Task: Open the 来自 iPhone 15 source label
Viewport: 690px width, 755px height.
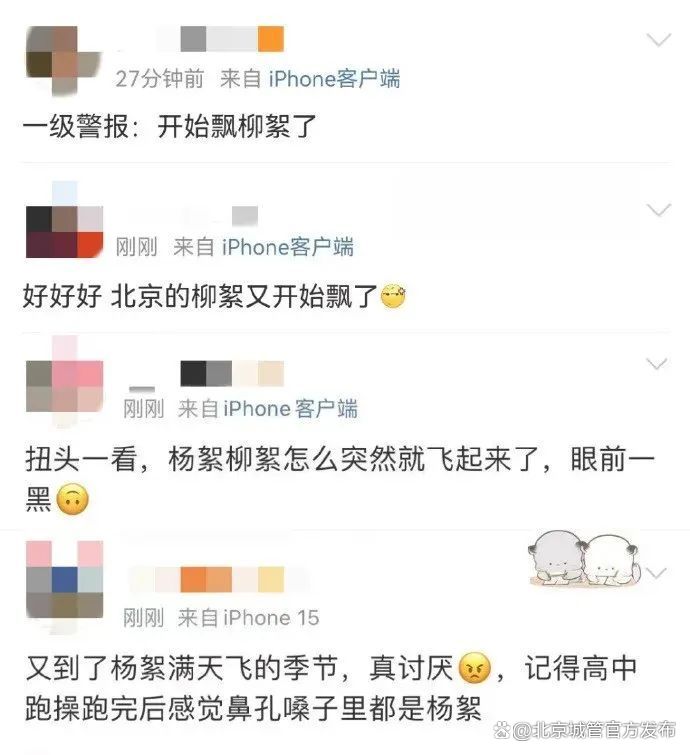Action: (248, 618)
